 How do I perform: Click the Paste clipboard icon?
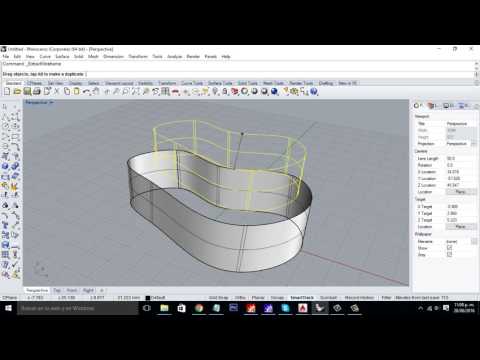pyautogui.click(x=76, y=91)
